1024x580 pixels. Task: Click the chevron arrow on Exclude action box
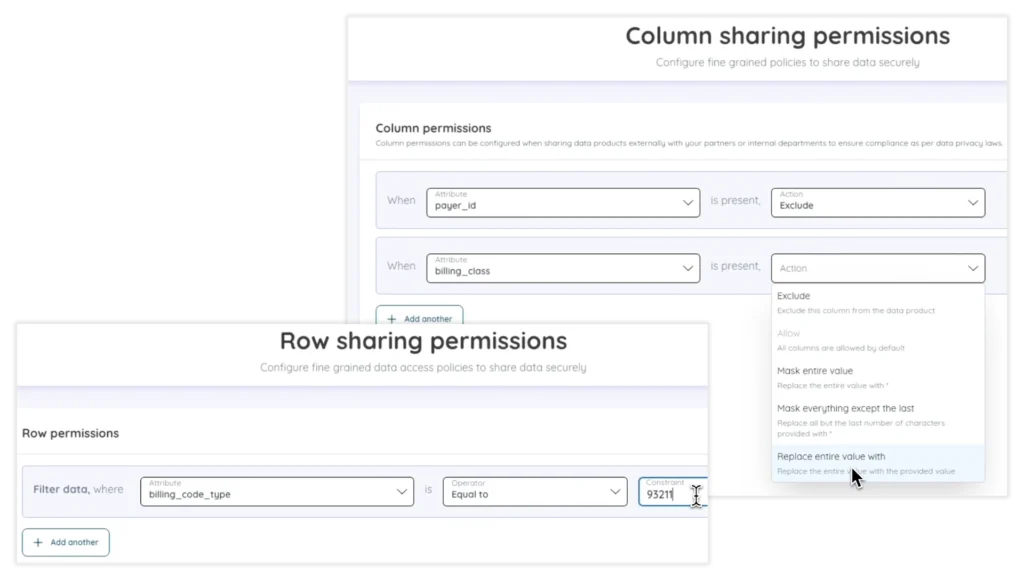click(973, 203)
